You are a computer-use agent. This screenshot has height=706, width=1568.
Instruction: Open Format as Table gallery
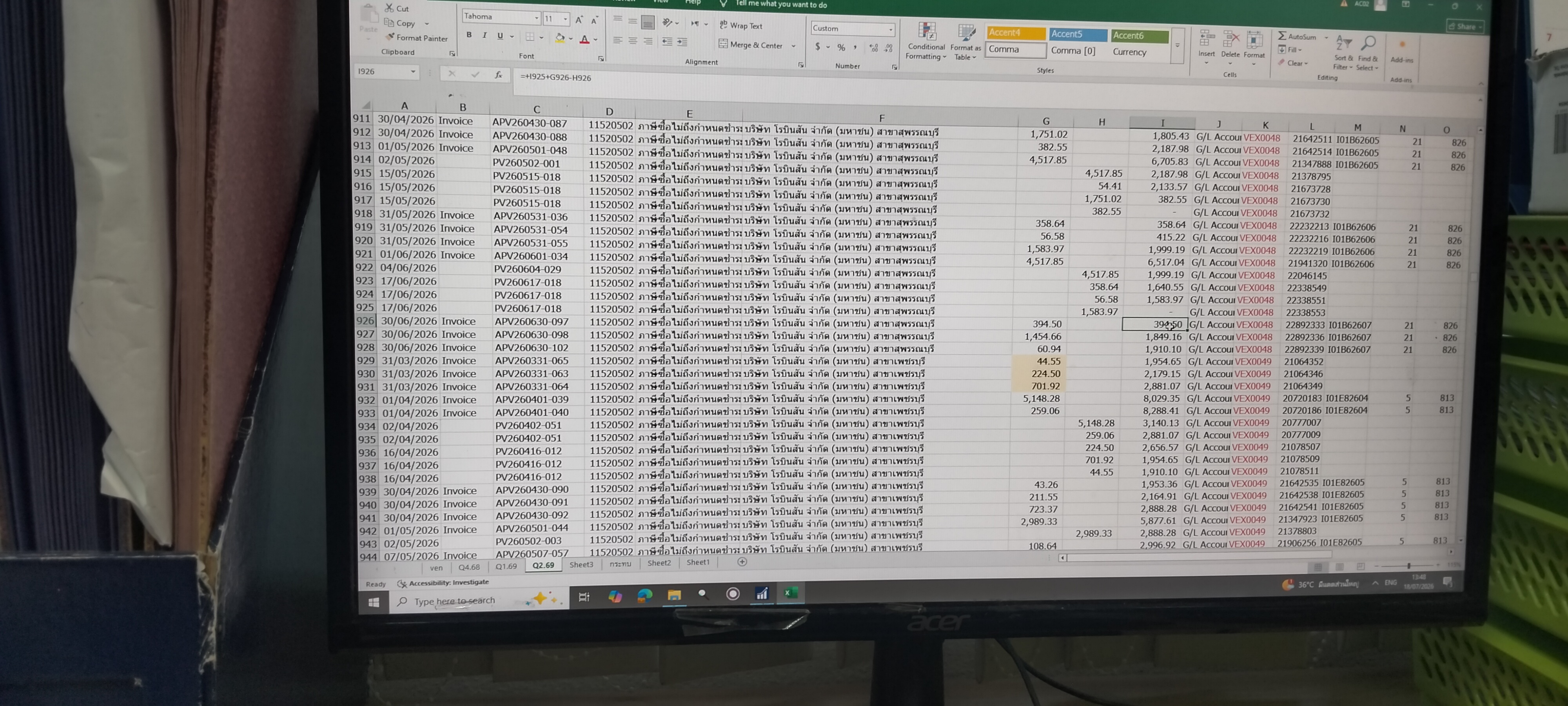(965, 42)
